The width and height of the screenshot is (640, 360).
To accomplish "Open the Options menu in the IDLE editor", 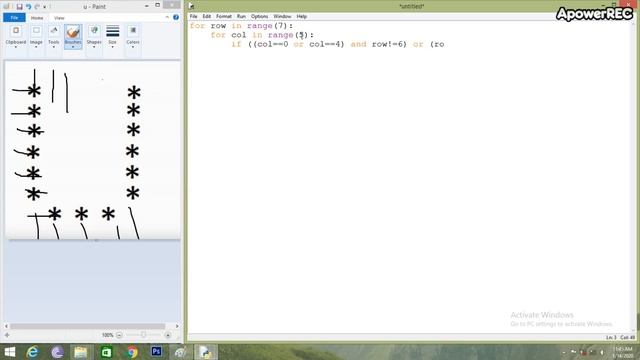I will [259, 16].
